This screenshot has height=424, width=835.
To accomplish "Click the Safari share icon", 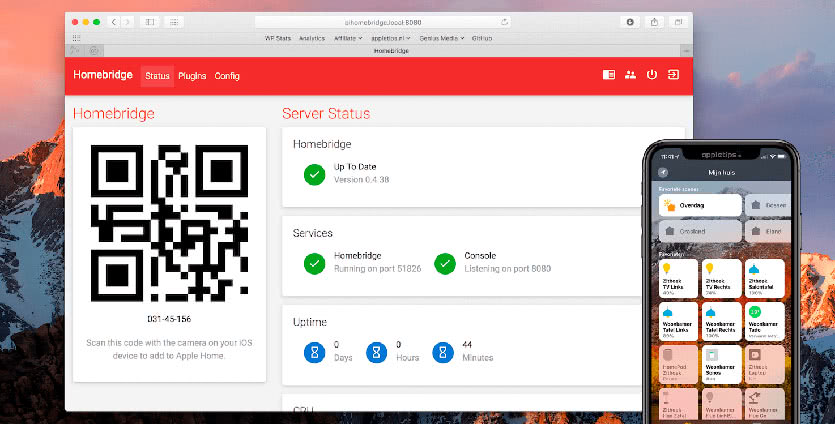I will click(x=655, y=21).
